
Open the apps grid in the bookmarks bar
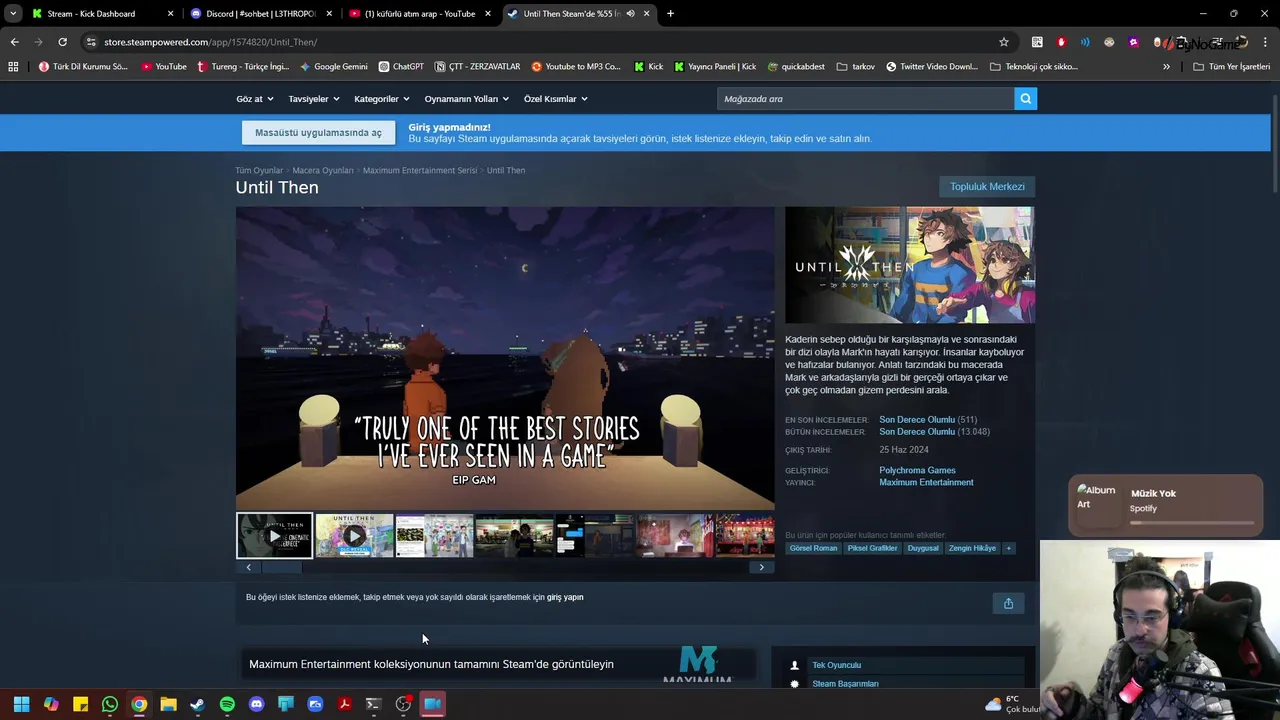coord(13,66)
